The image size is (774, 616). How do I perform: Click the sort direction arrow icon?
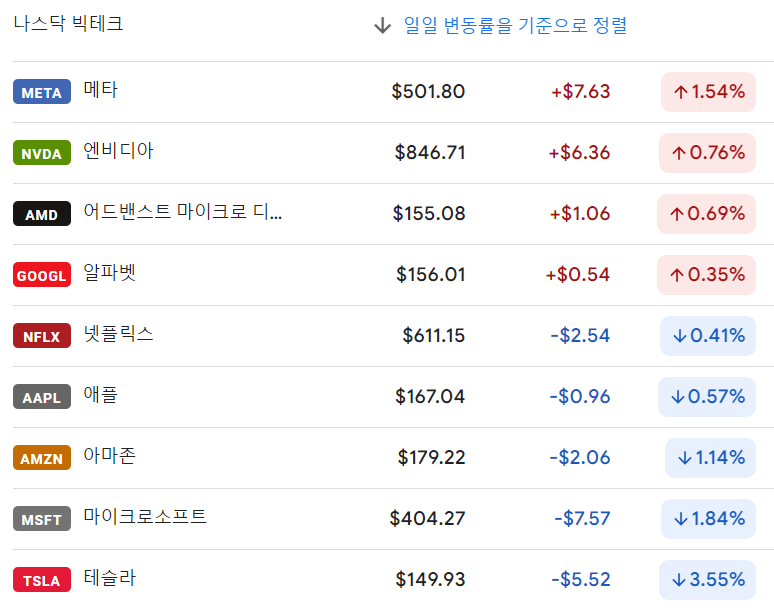382,26
